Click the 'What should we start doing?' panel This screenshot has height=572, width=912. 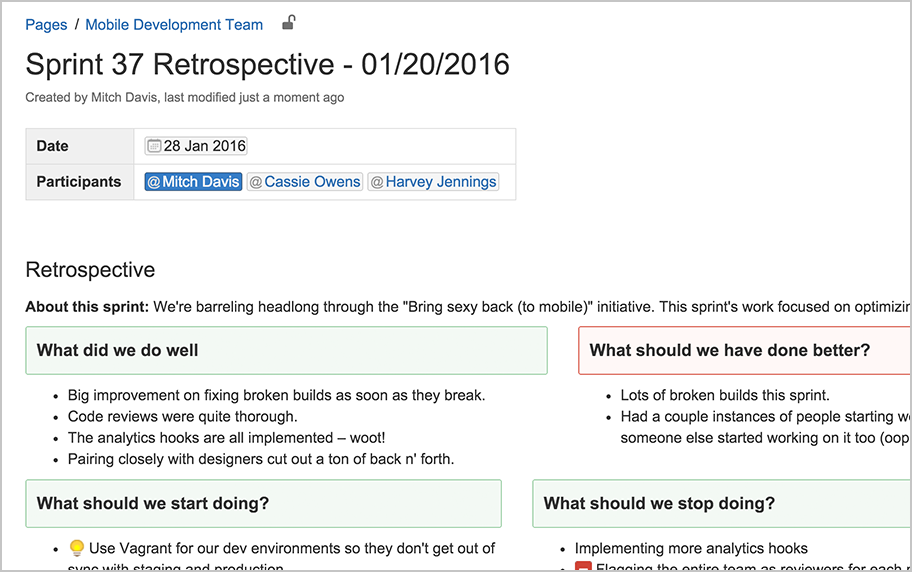(x=263, y=503)
